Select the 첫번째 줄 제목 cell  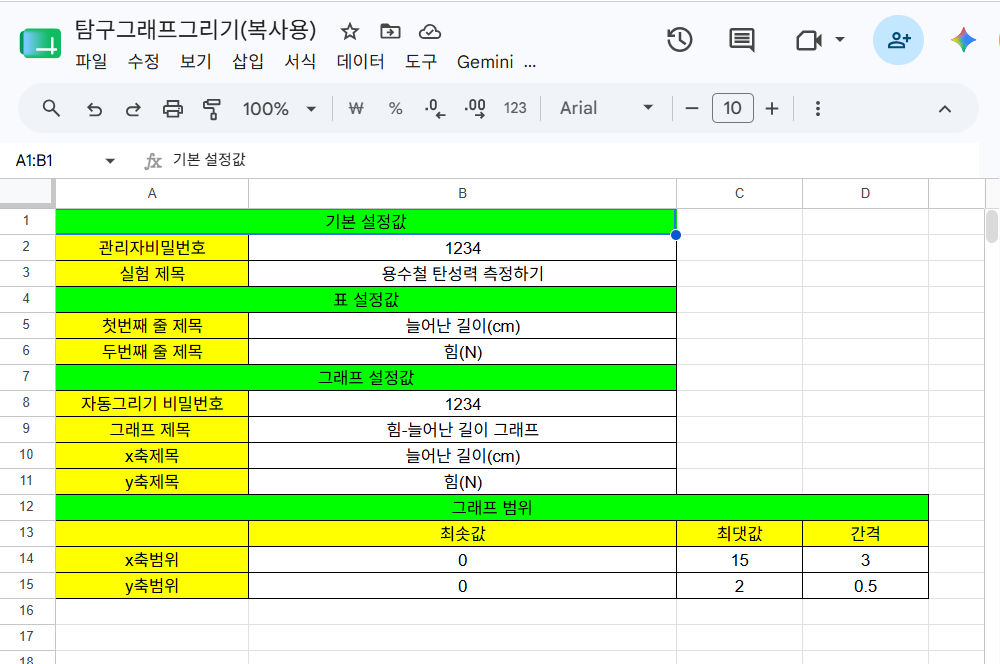[152, 326]
